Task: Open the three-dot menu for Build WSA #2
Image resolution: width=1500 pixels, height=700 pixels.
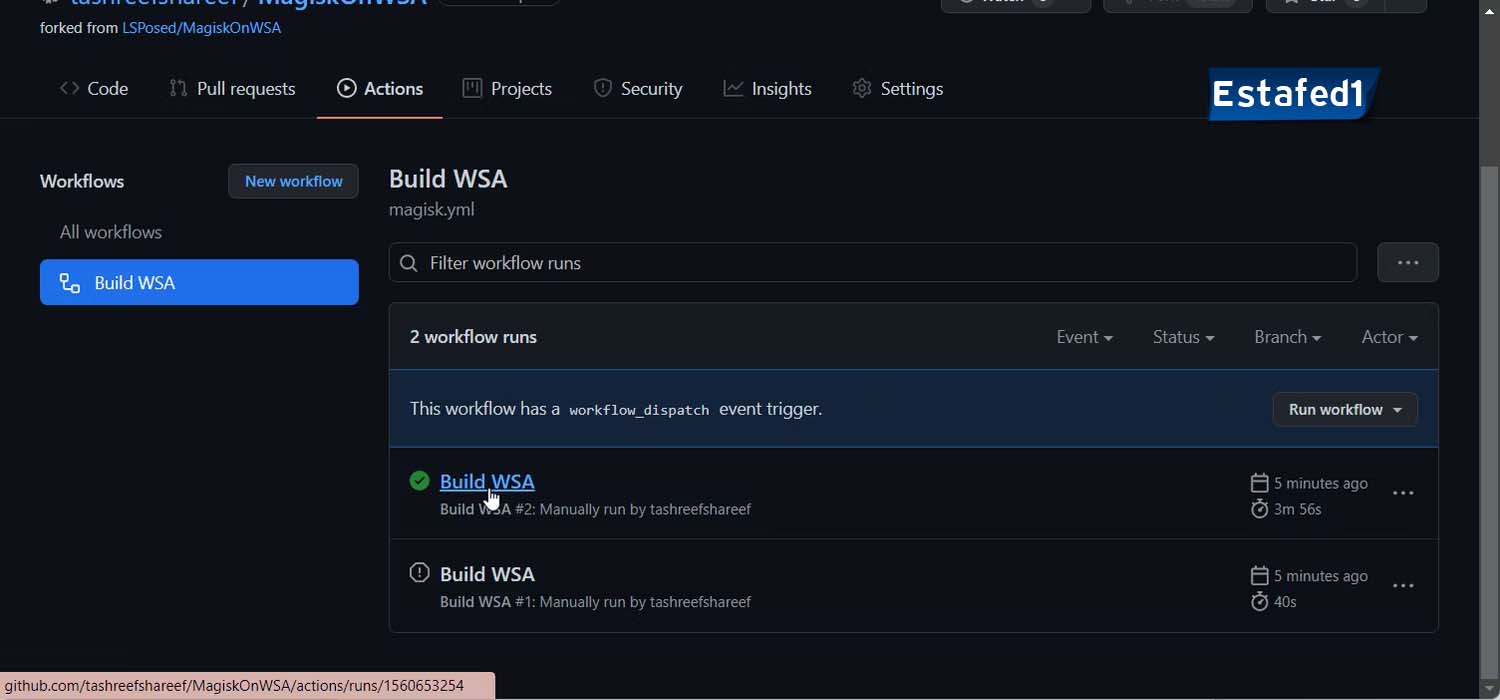Action: coord(1403,493)
